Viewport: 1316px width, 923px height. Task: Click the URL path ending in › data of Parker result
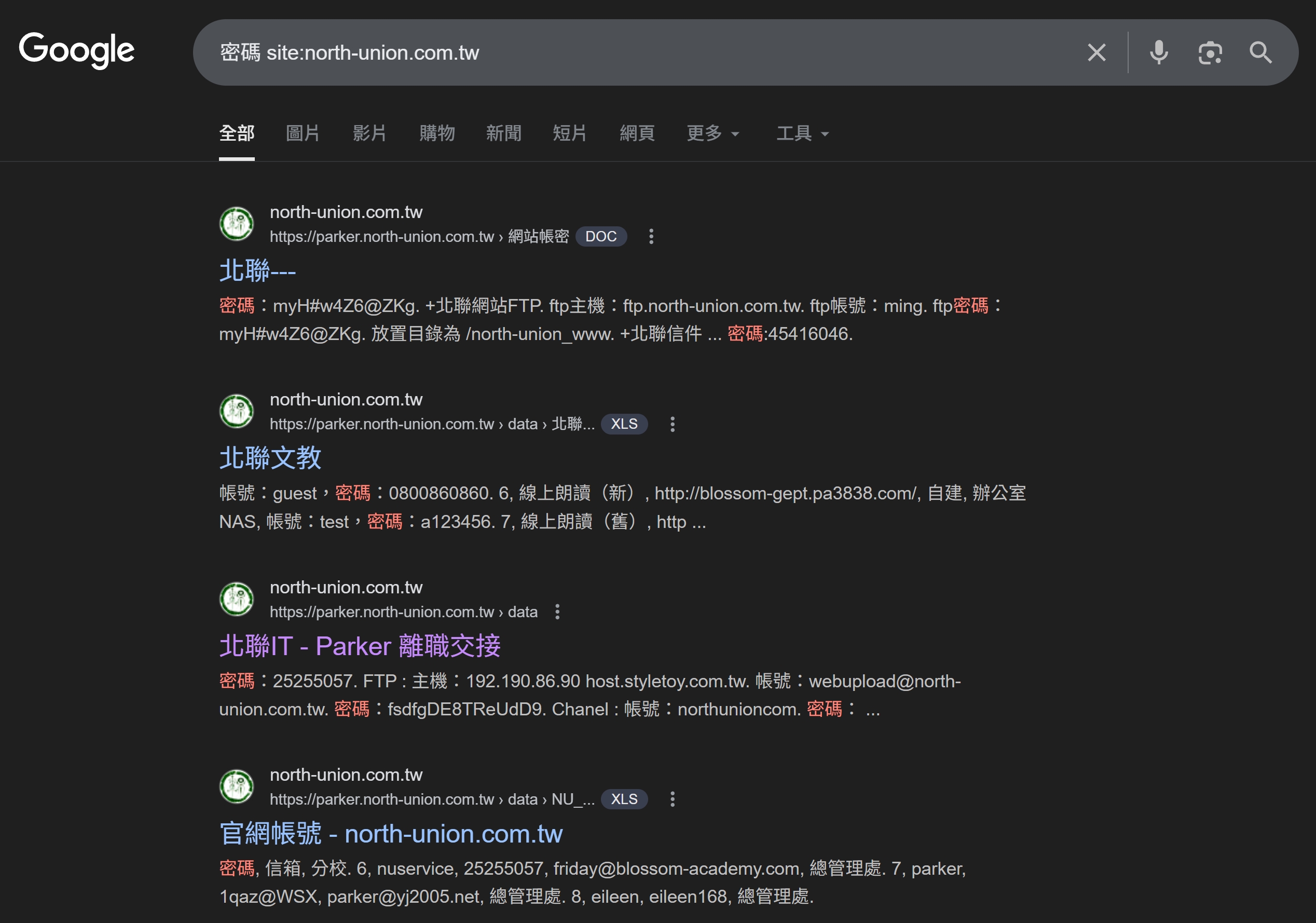(x=404, y=612)
